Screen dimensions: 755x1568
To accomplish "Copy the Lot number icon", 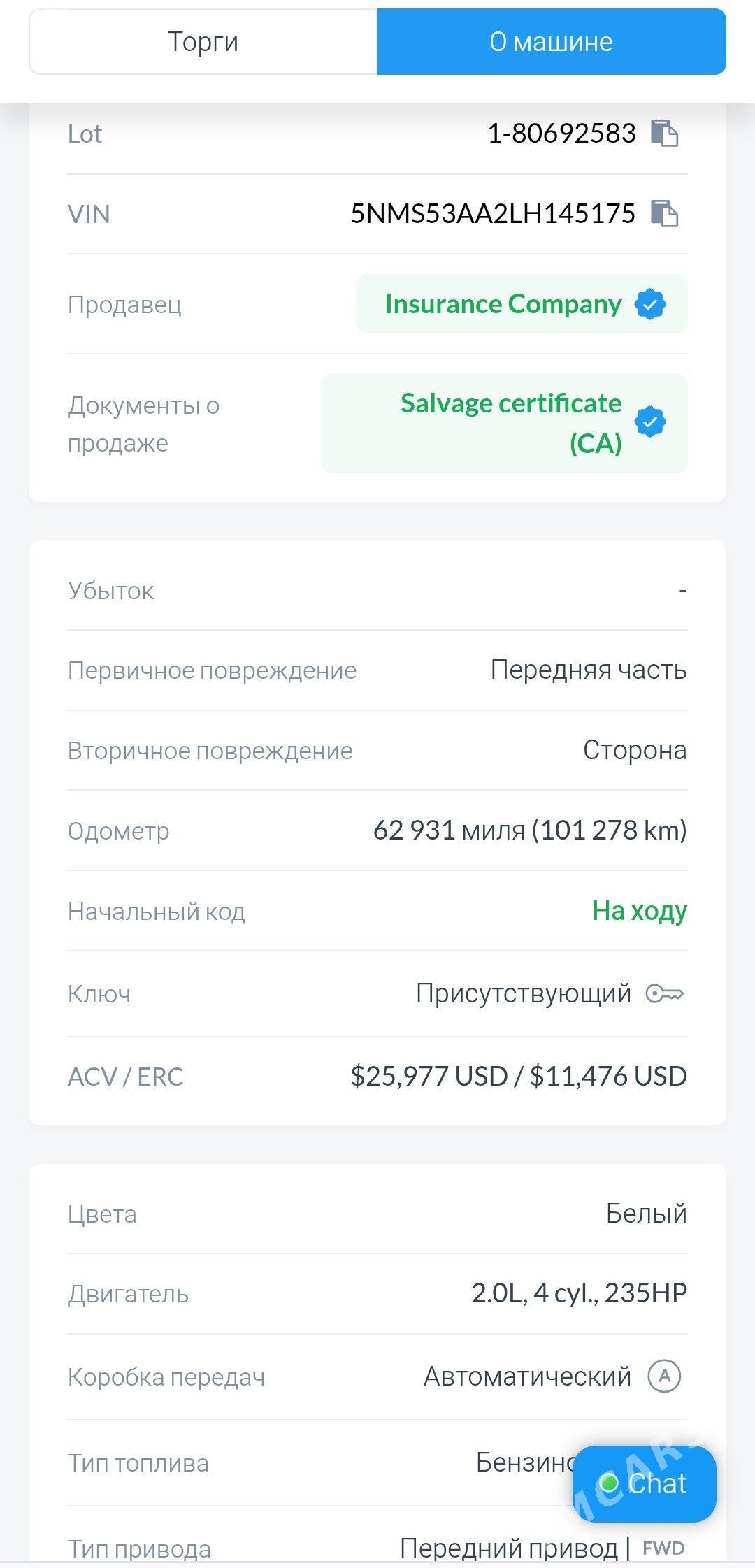I will [664, 133].
